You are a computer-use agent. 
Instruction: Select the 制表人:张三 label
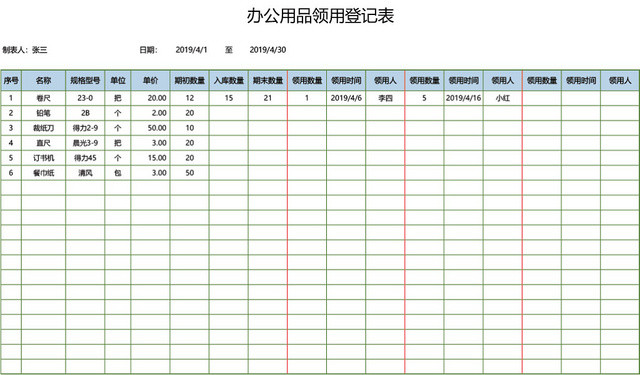[25, 50]
